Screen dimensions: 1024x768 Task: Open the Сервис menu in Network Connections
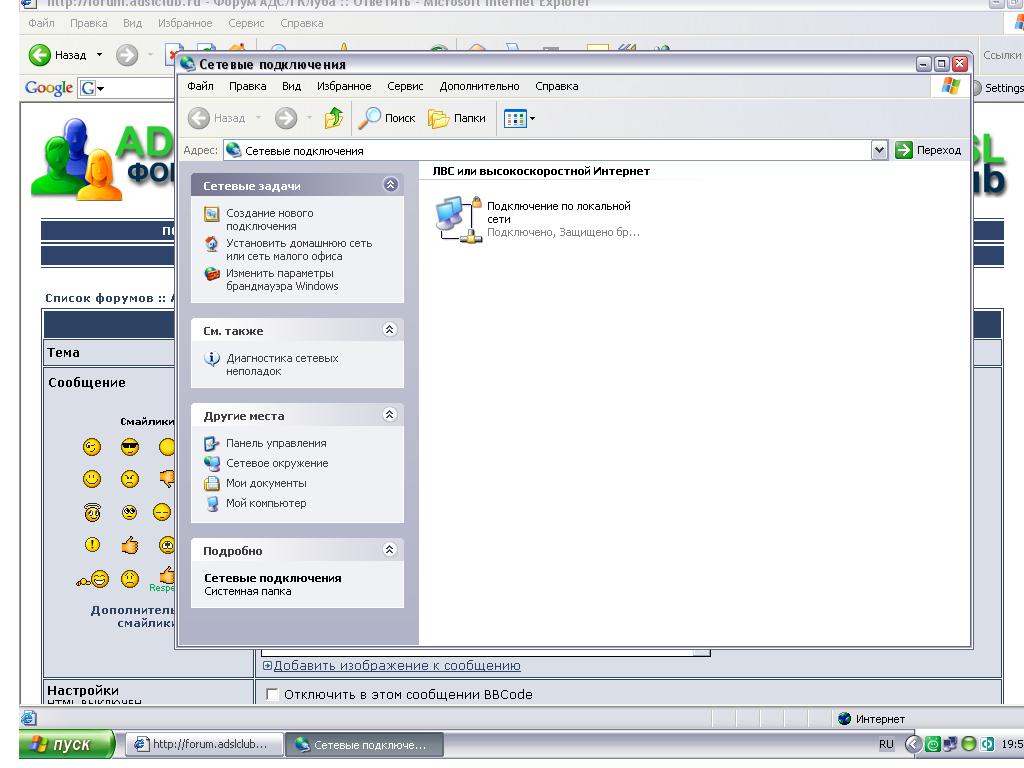(405, 86)
